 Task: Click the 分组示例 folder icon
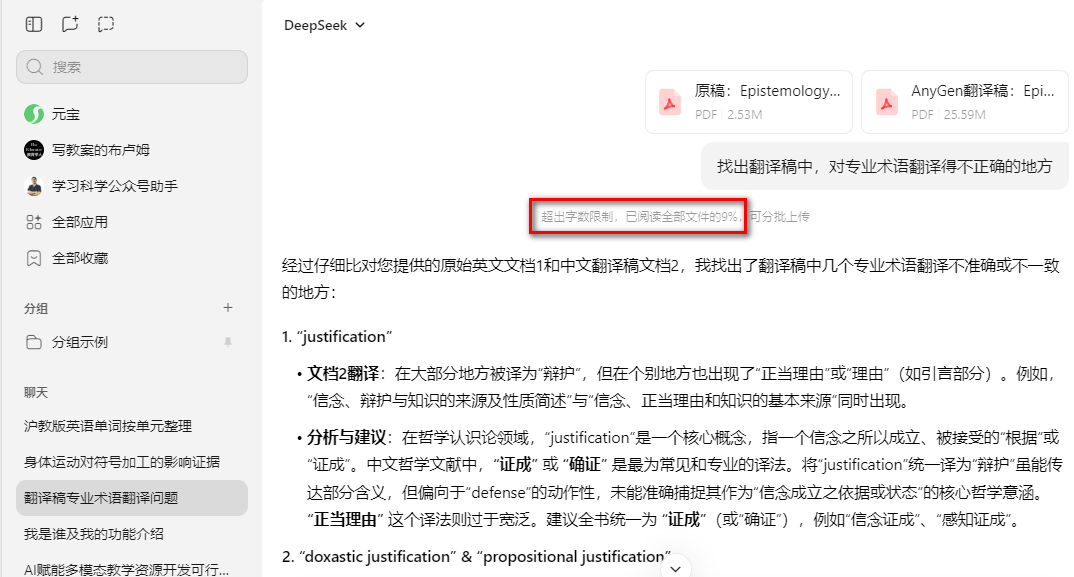click(x=33, y=343)
